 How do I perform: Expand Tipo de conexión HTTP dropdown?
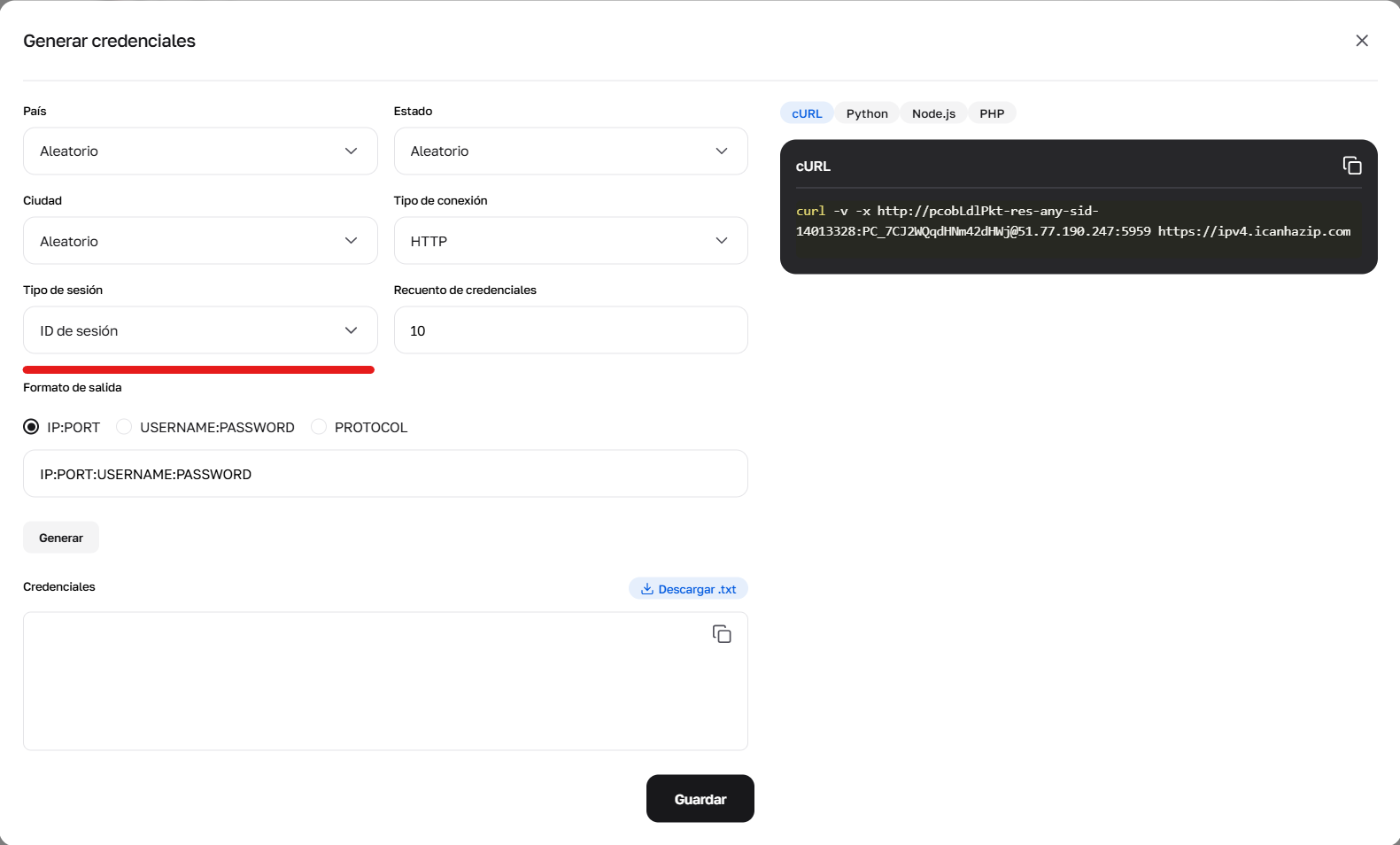pyautogui.click(x=570, y=241)
